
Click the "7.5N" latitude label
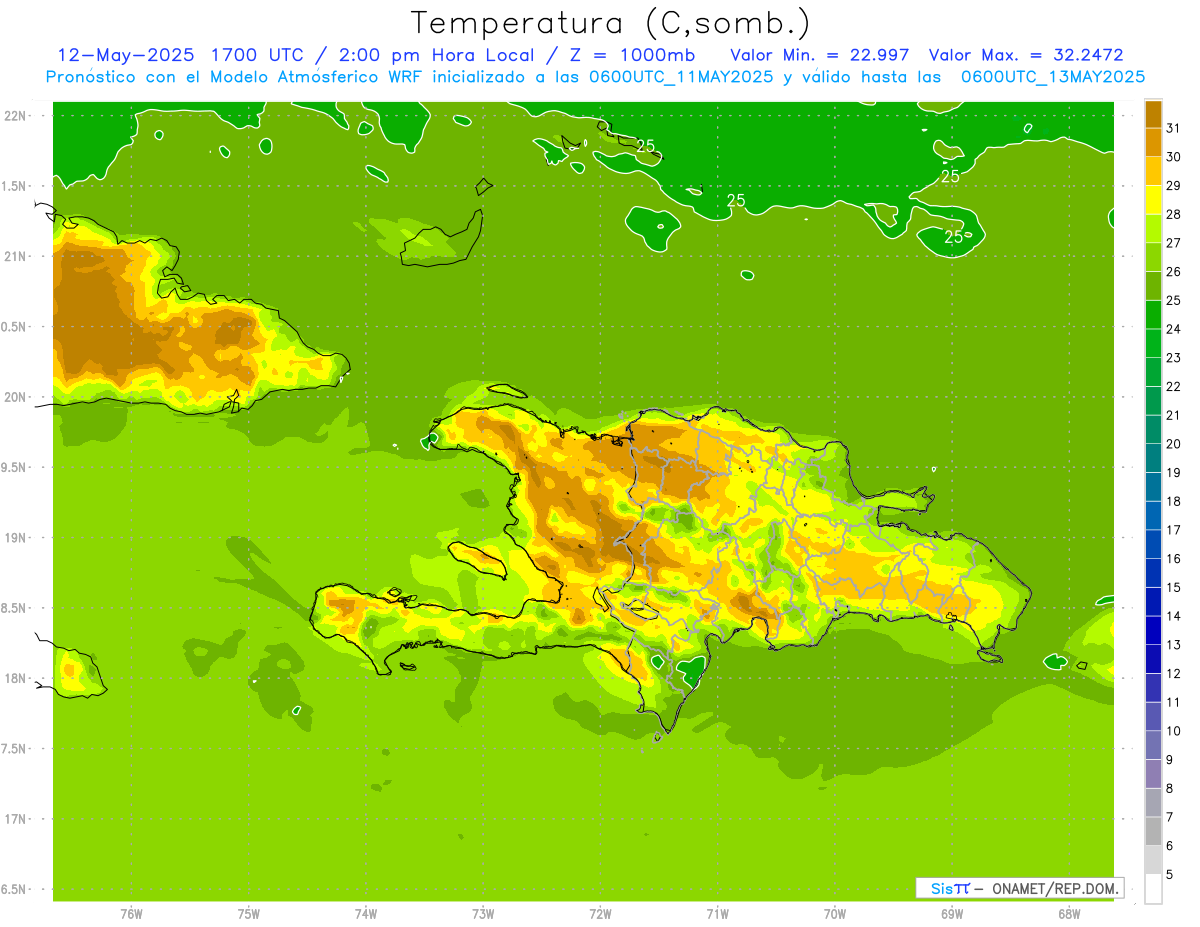[15, 748]
